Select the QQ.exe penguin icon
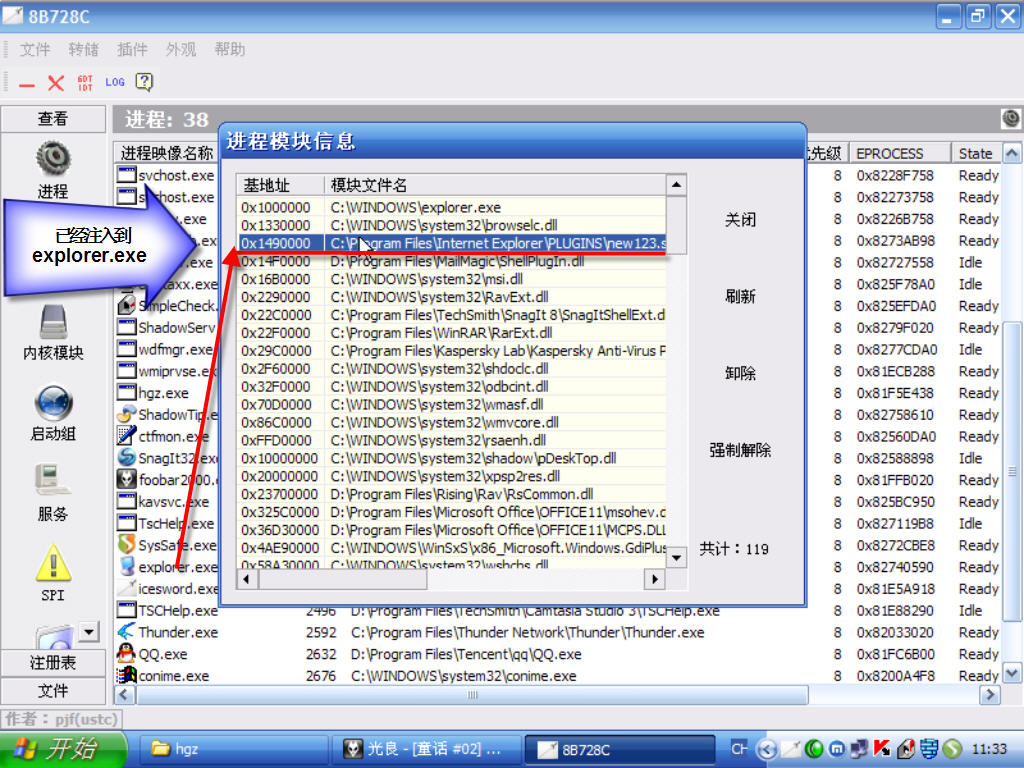The height and width of the screenshot is (768, 1024). (x=126, y=653)
